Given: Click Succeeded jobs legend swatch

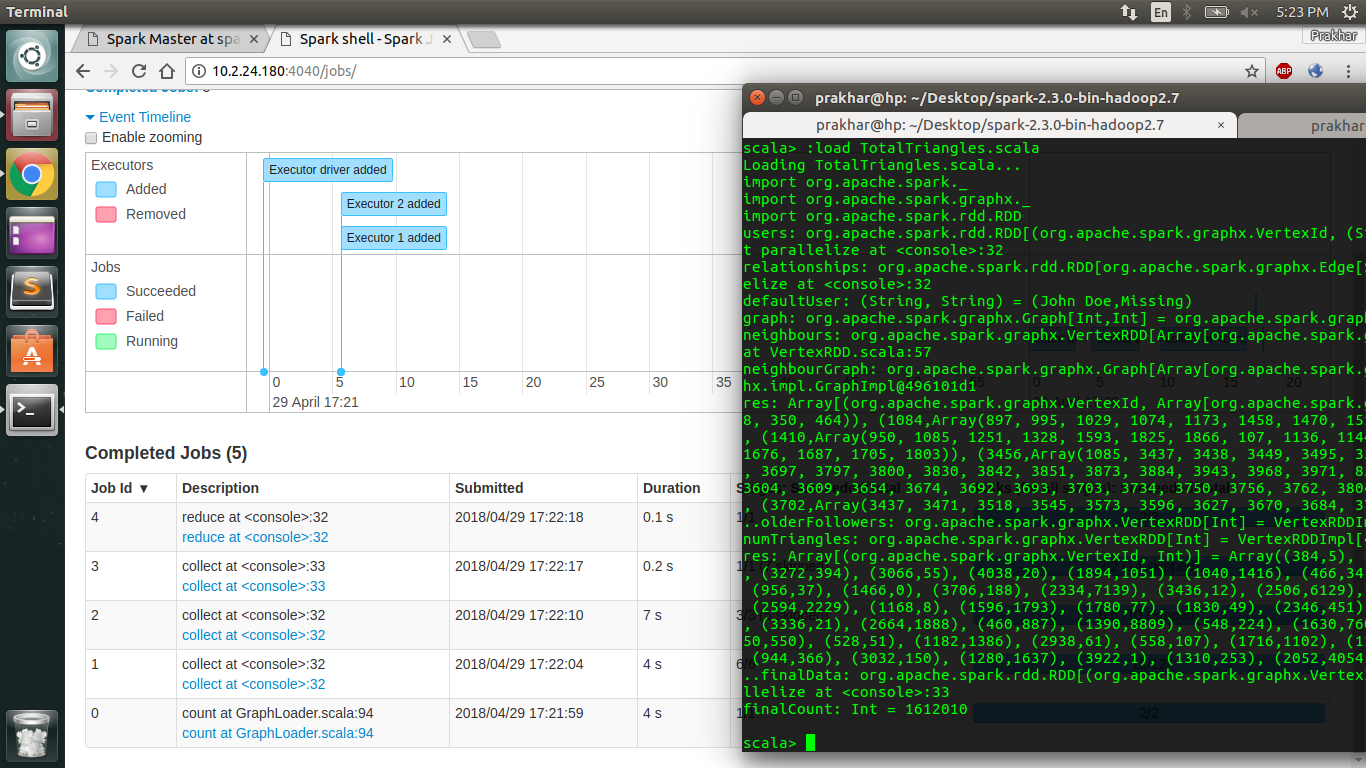Looking at the screenshot, I should [x=106, y=291].
